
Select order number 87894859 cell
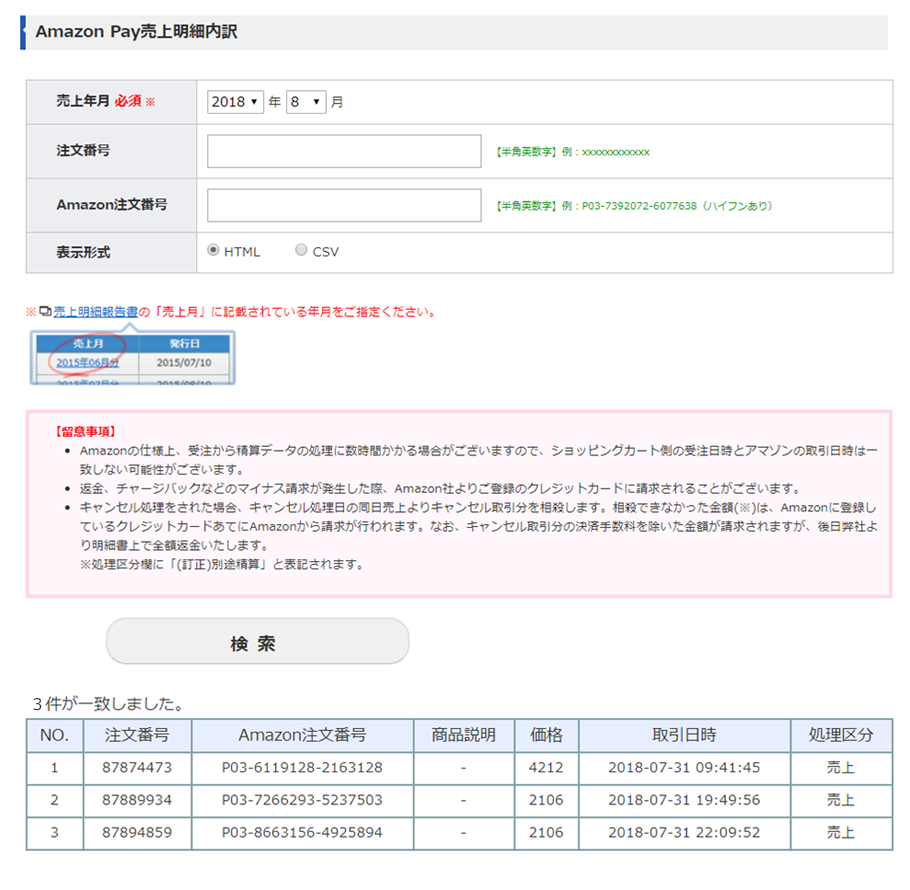pos(137,833)
